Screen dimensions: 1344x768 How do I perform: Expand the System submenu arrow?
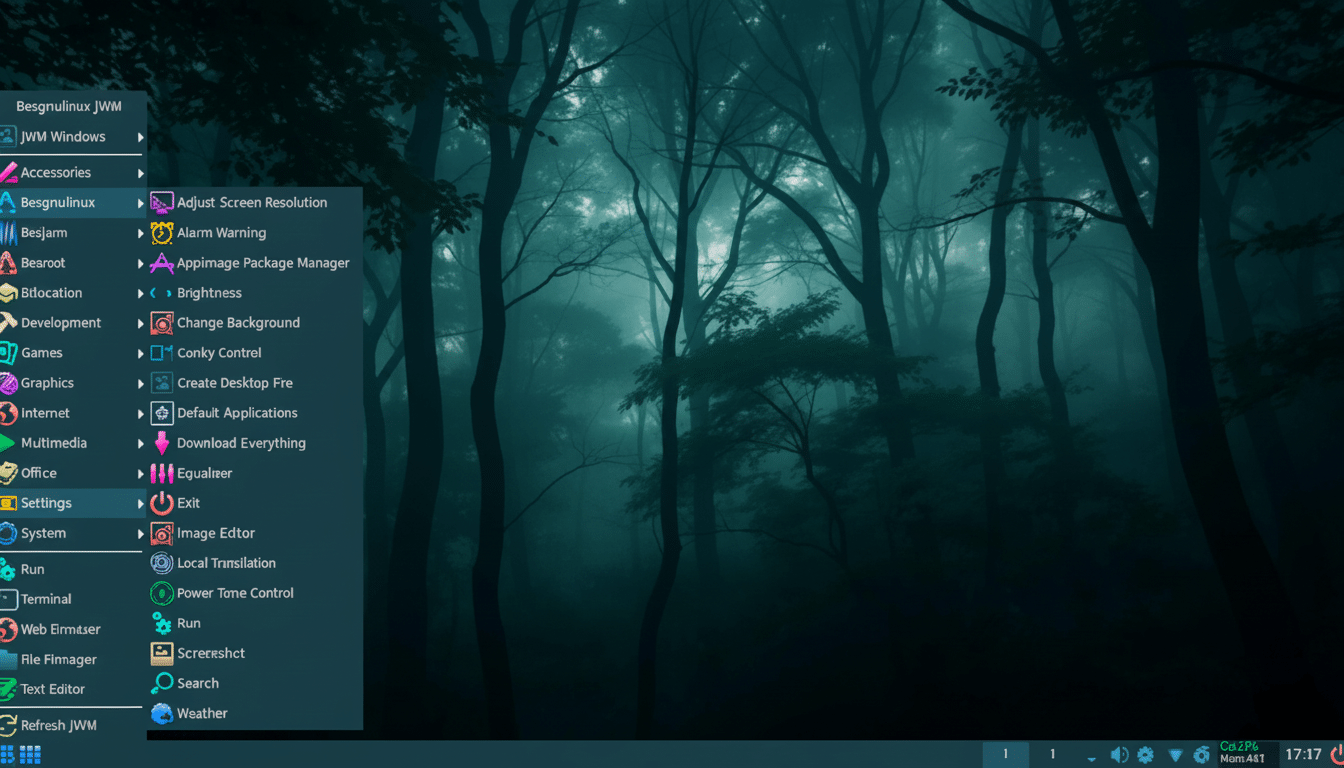pos(140,533)
